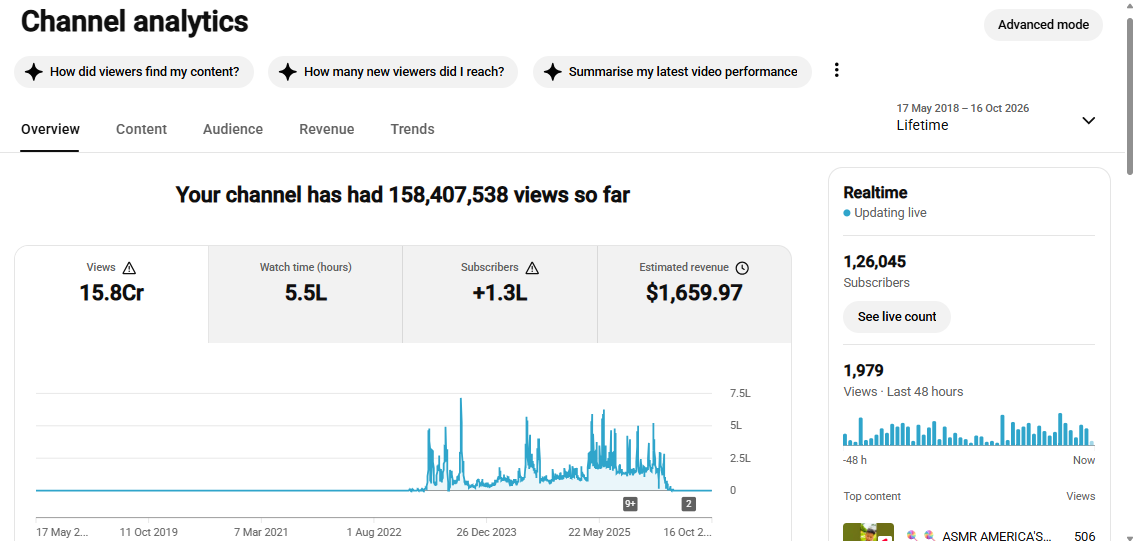Screen dimensions: 1134x541
Task: Switch to the Content tab
Action: [141, 129]
